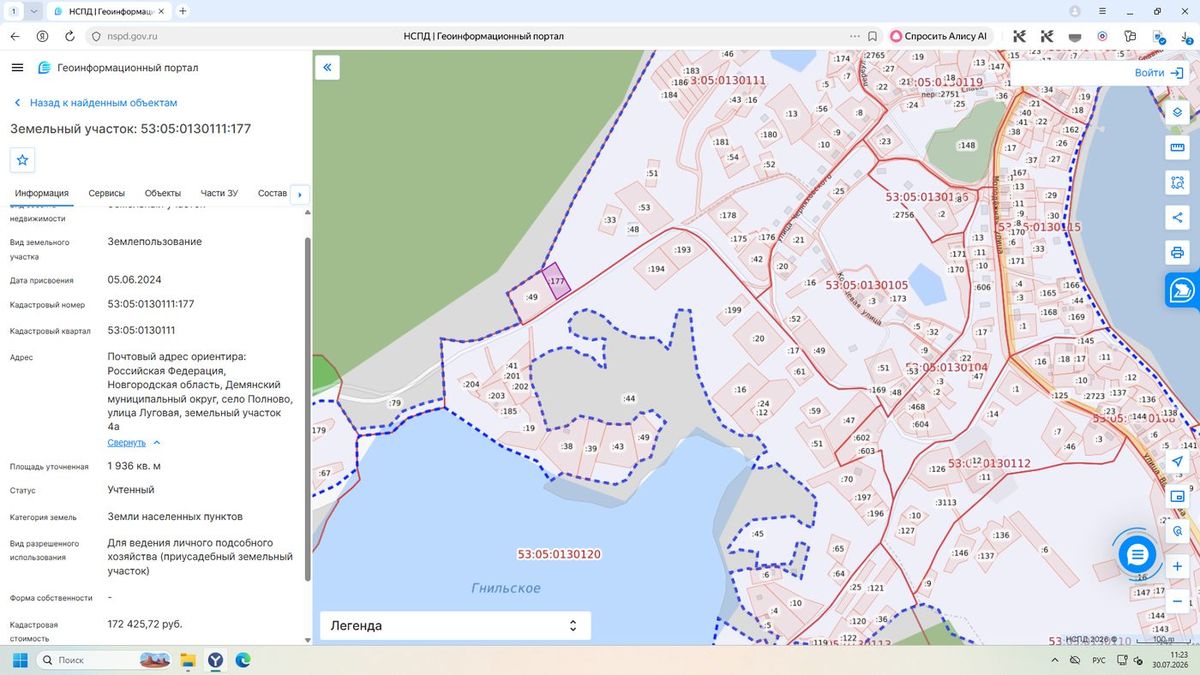Click the РУС keyboard language indicator

pos(1098,661)
